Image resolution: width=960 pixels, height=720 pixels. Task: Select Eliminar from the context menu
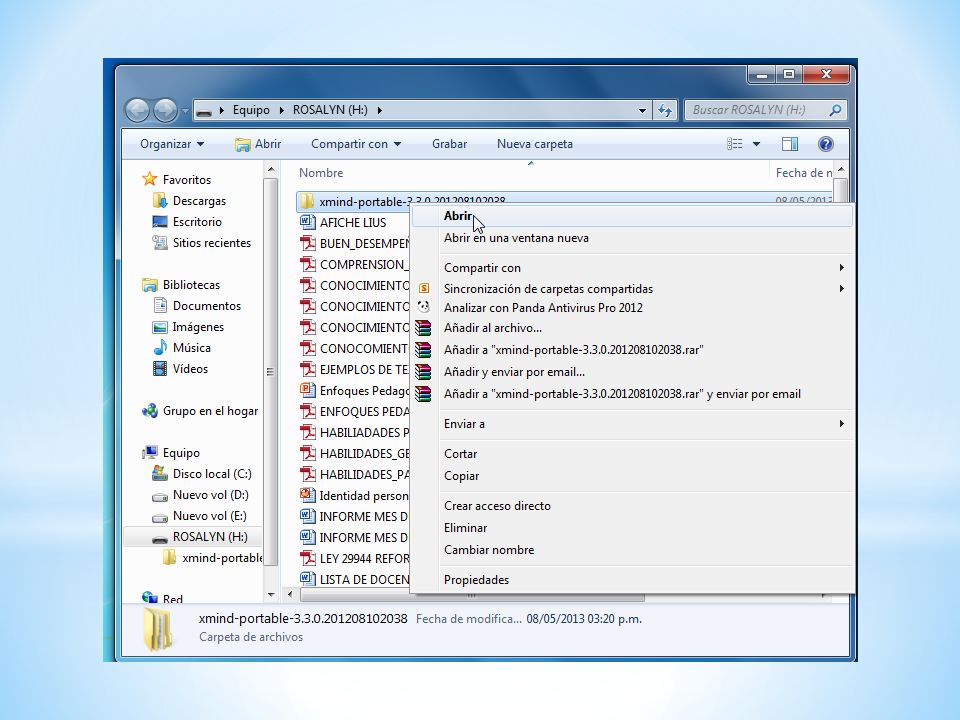[x=632, y=528]
